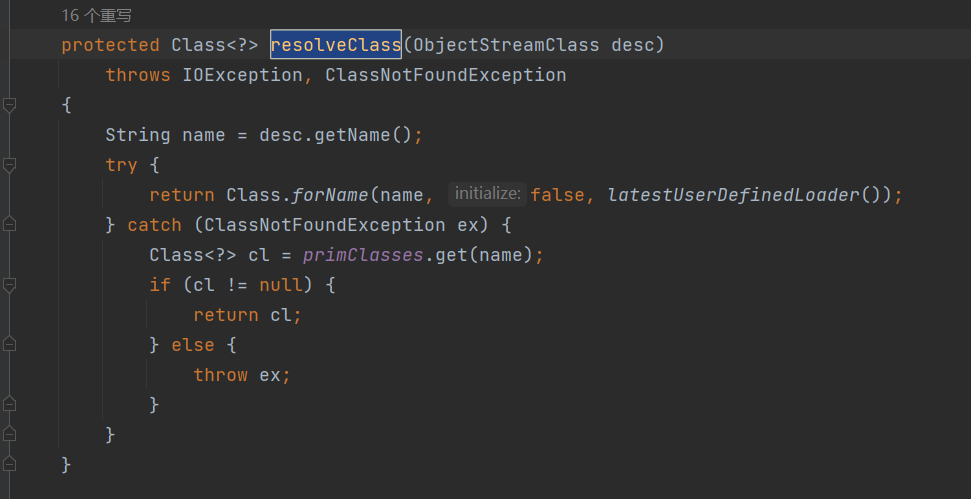The height and width of the screenshot is (499, 971).
Task: Click ObjectStreamClass parameter type
Action: [506, 45]
